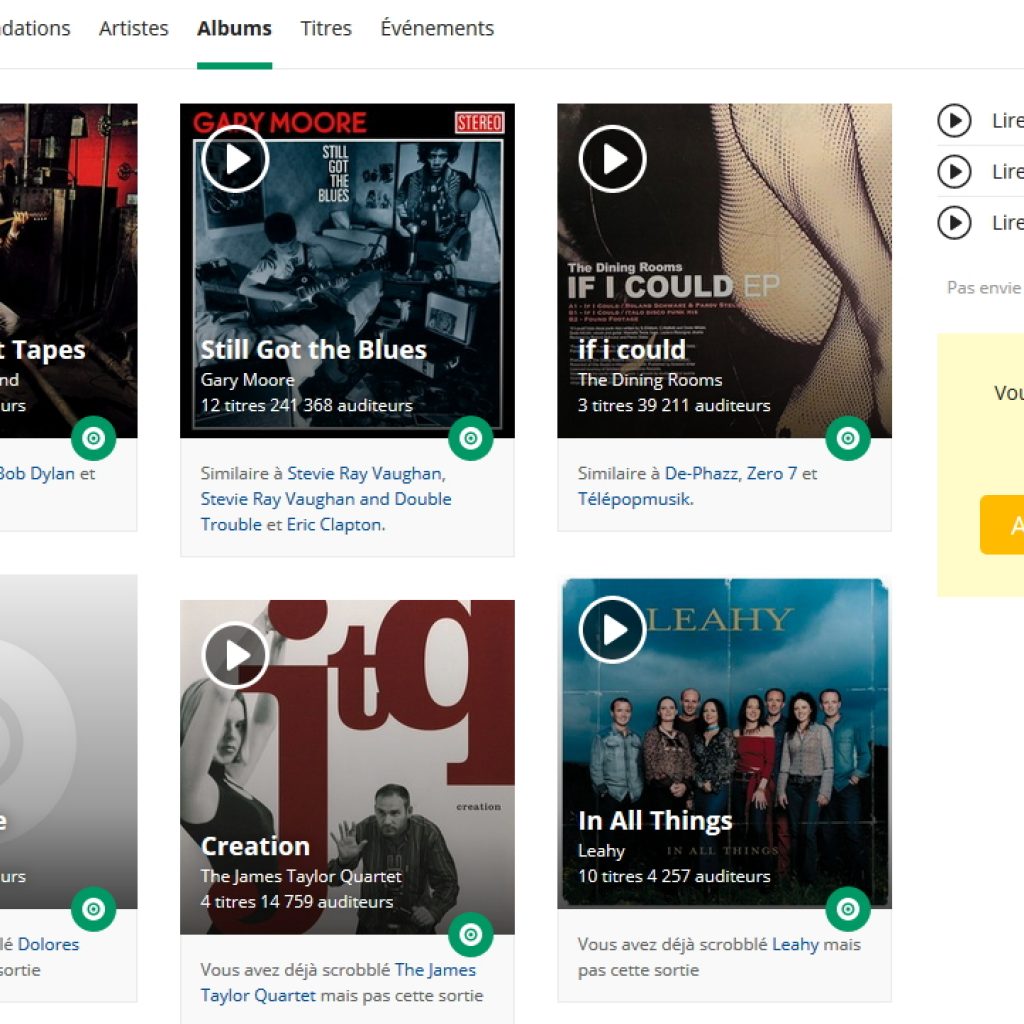Screen dimensions: 1024x1024
Task: Go to the Événements tab
Action: 437,28
